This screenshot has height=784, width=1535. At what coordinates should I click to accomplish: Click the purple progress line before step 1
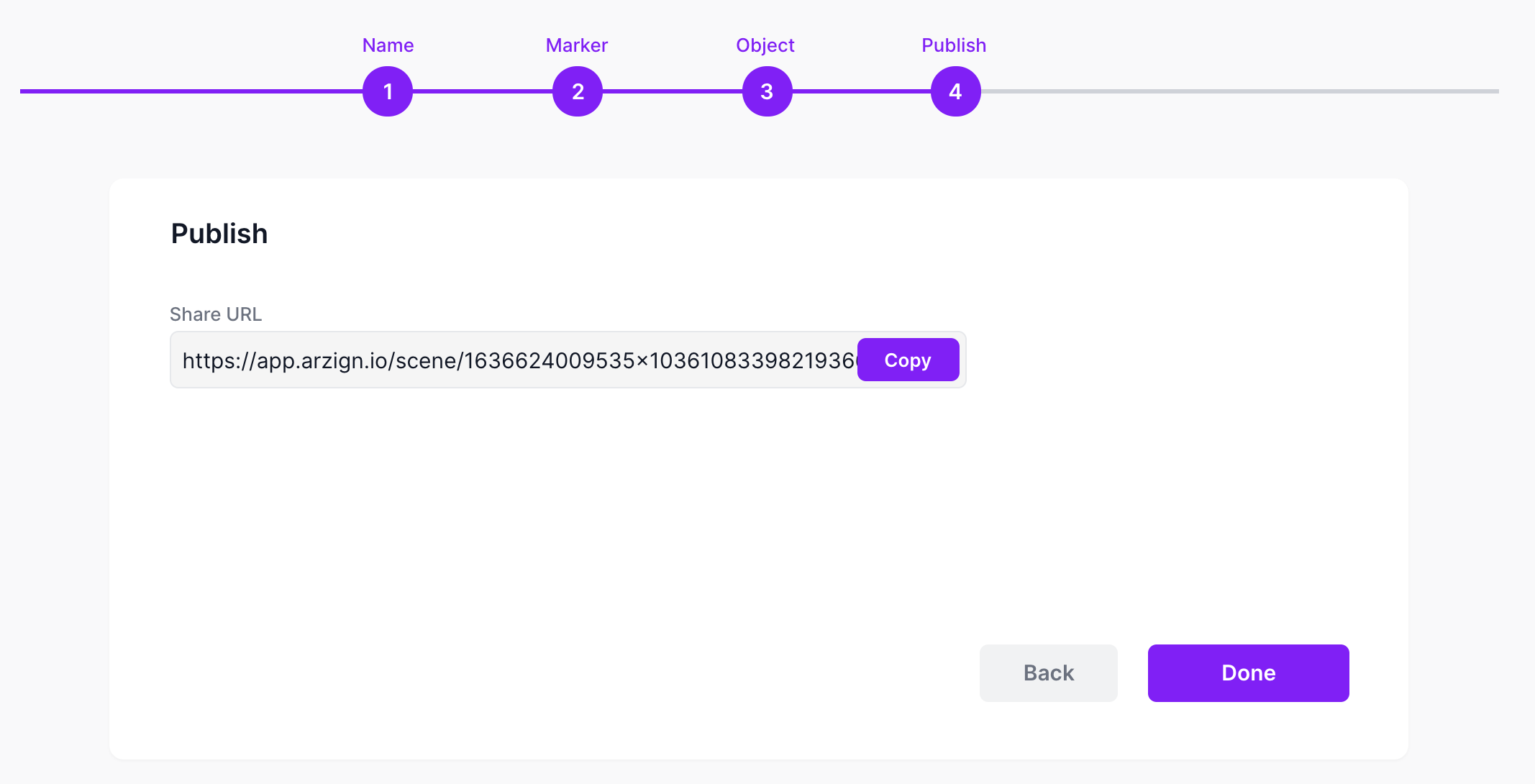point(191,91)
